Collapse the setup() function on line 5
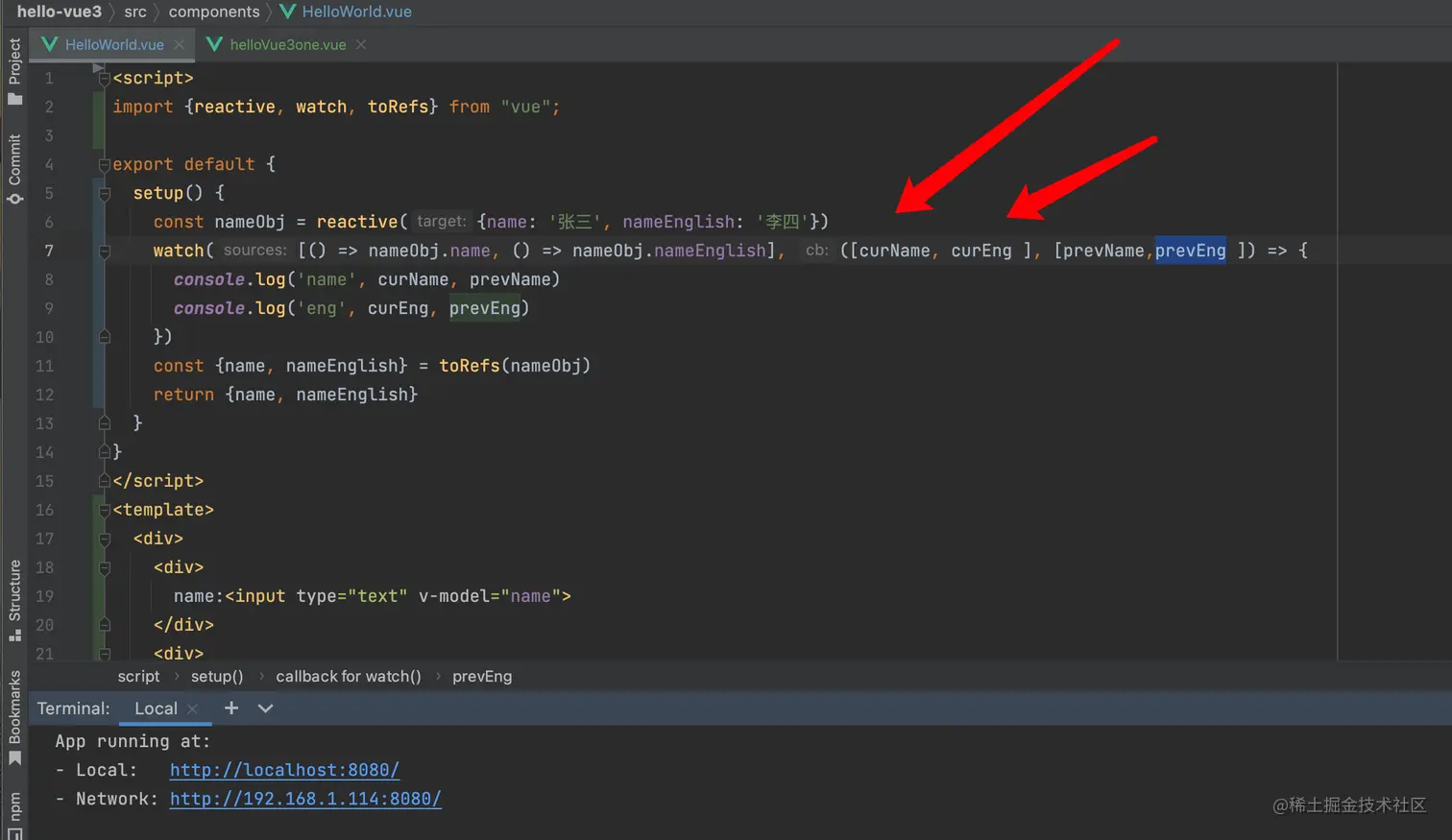1452x840 pixels. click(x=105, y=194)
